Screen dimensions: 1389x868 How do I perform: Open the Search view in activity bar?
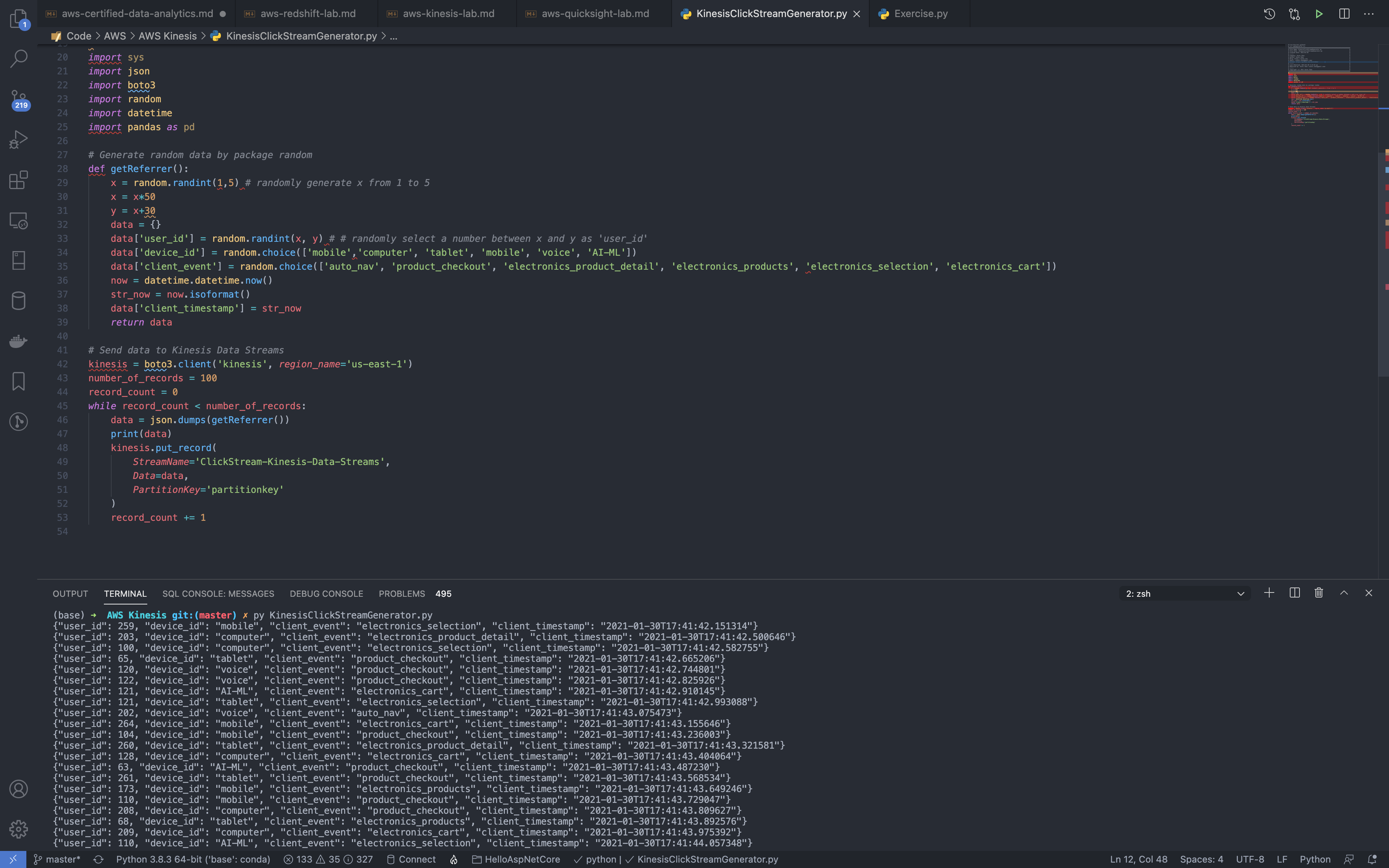[18, 58]
